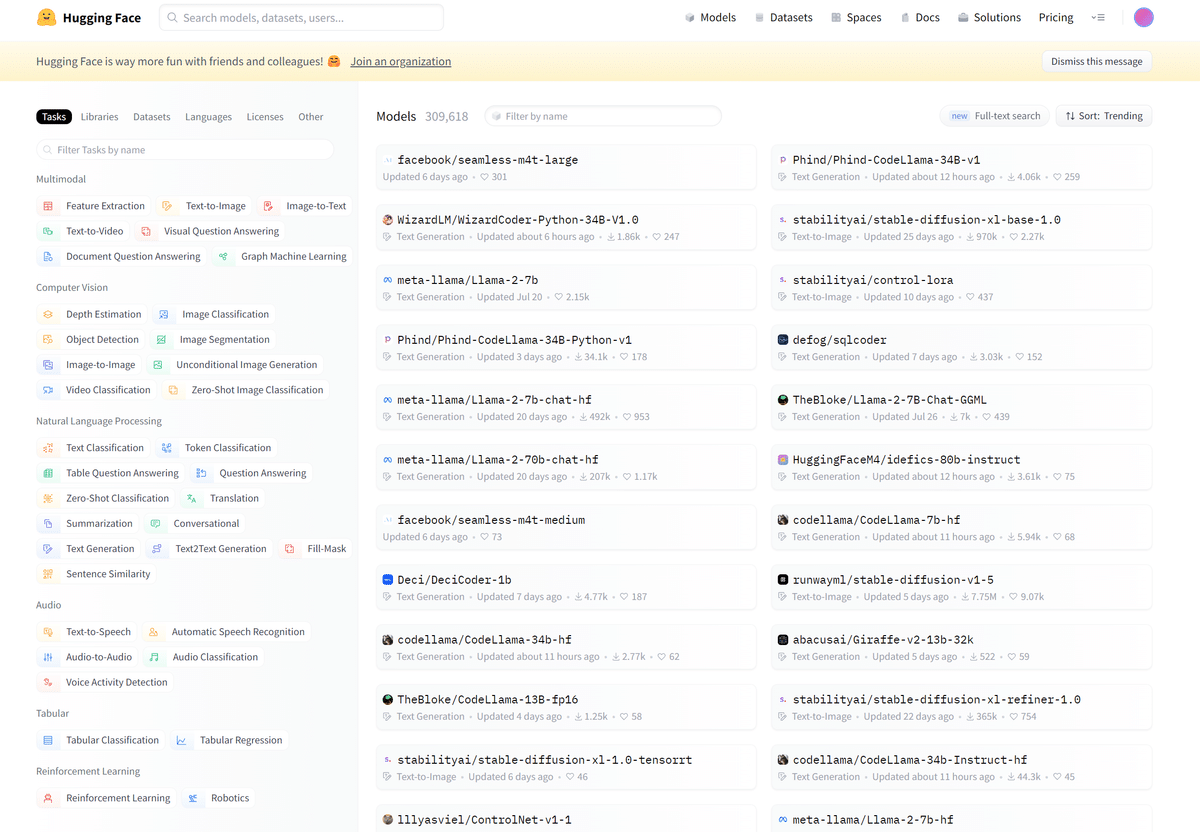The height and width of the screenshot is (832, 1200).
Task: Expand the navigation more-options menu icon
Action: pos(1098,17)
